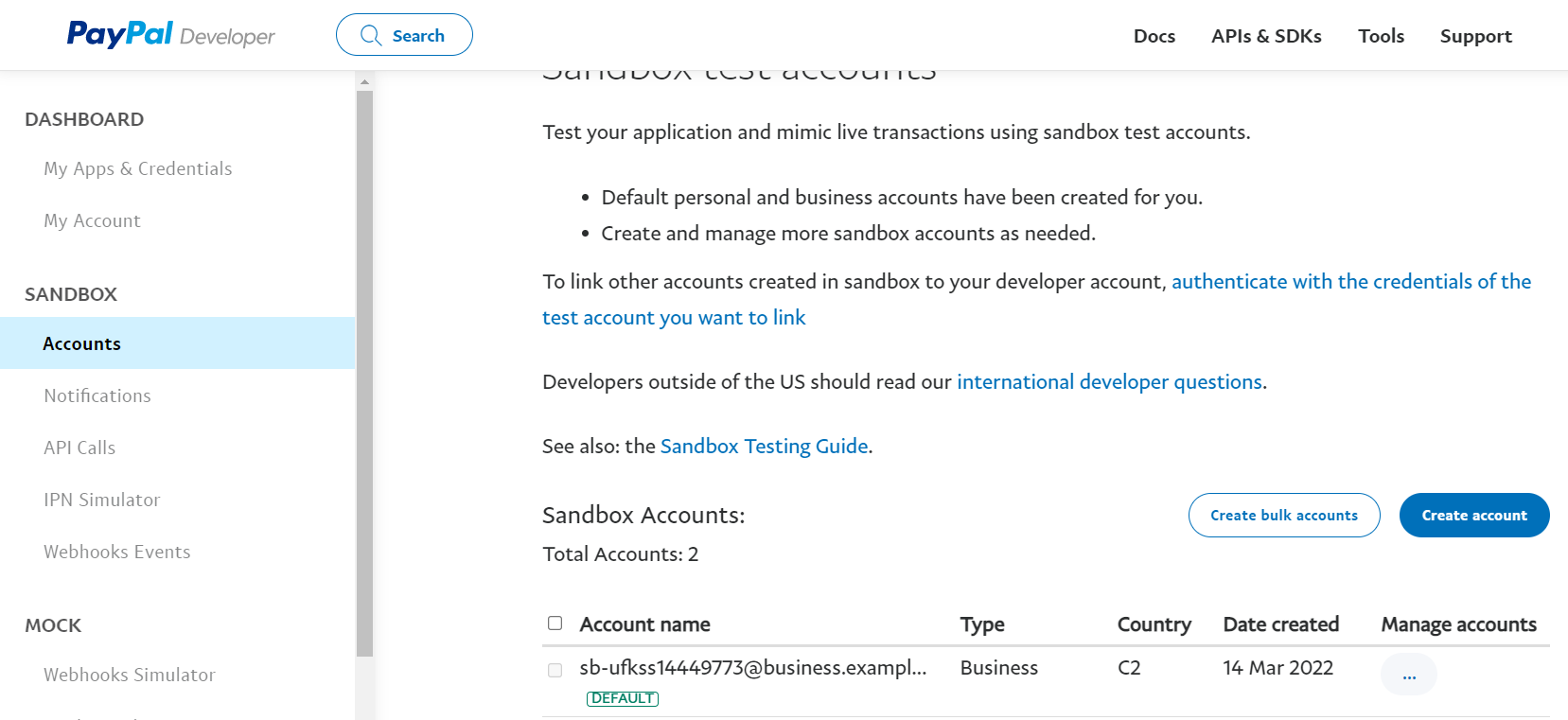Open the IPN Simulator page
This screenshot has height=720, width=1568.
click(102, 500)
